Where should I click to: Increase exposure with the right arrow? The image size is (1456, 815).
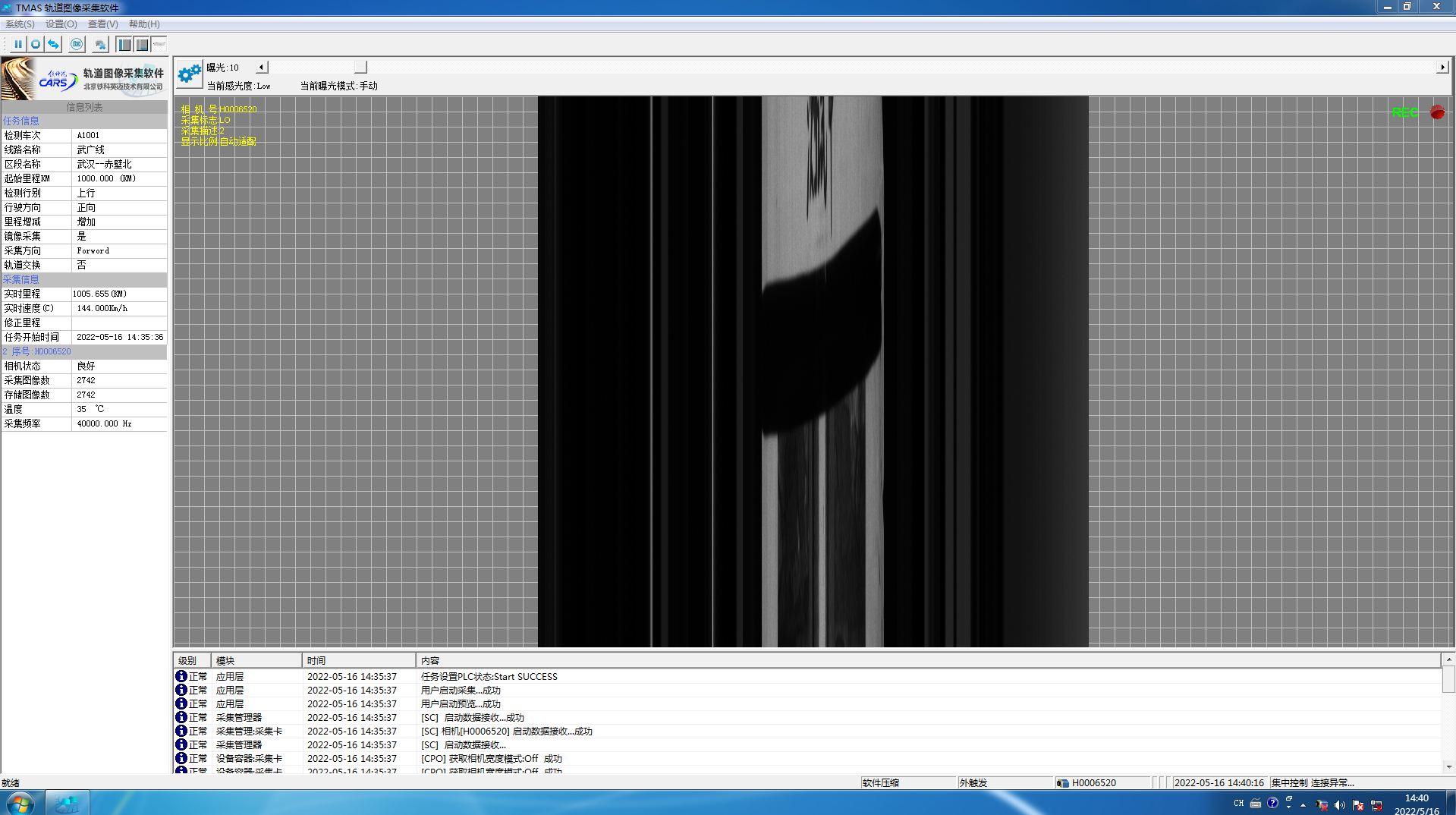pyautogui.click(x=1442, y=68)
